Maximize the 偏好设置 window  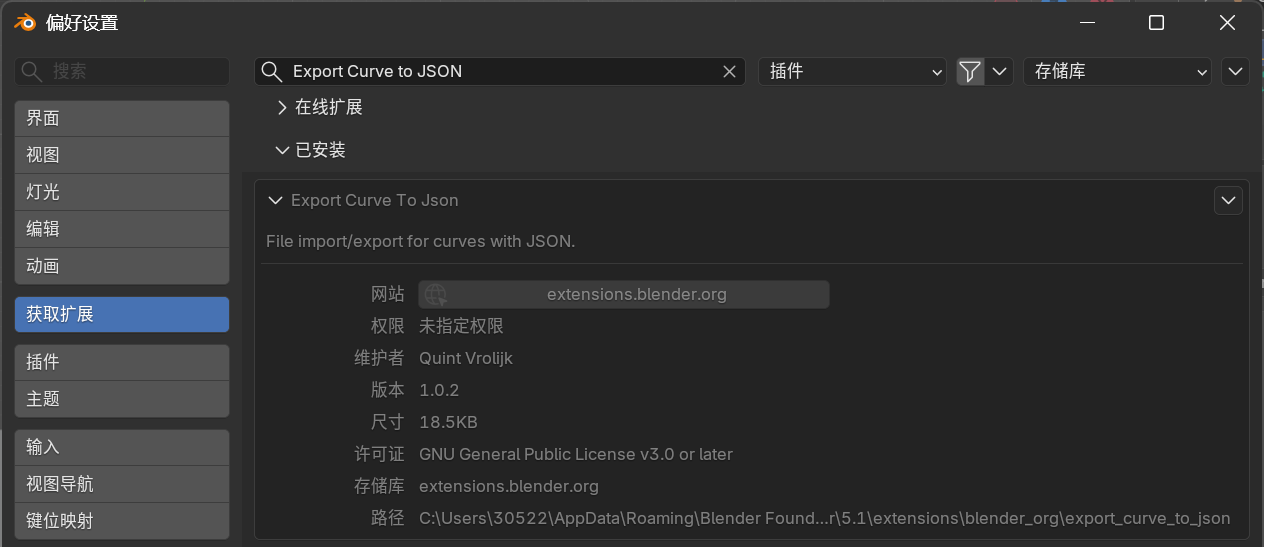pyautogui.click(x=1156, y=22)
